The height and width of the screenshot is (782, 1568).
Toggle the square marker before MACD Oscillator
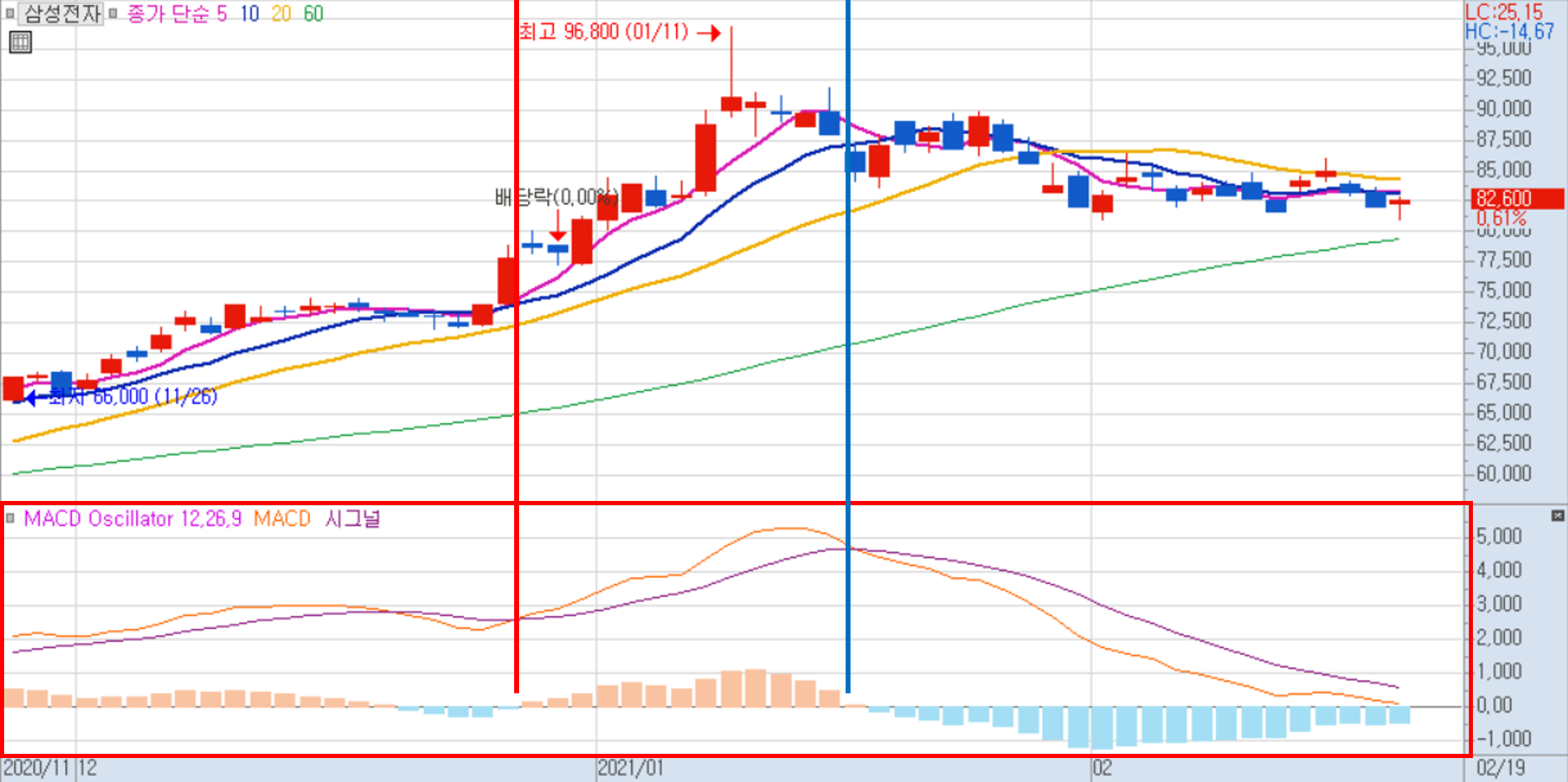10,518
